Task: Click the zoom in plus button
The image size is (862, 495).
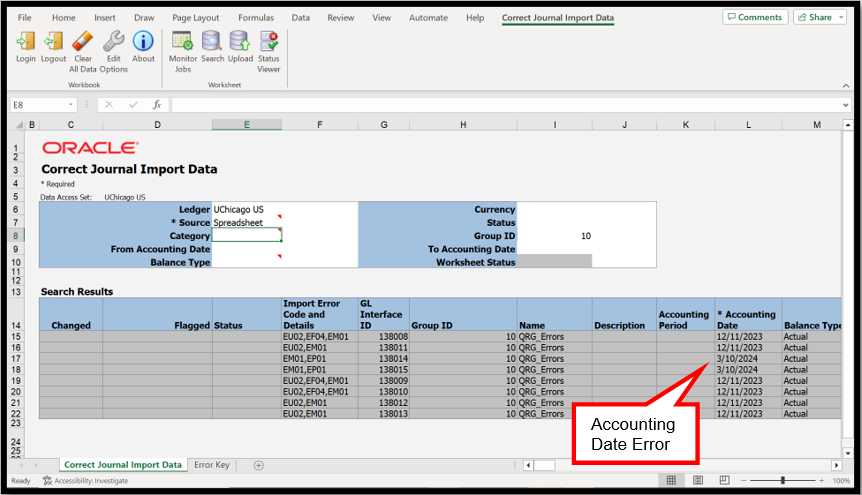Action: click(x=821, y=480)
